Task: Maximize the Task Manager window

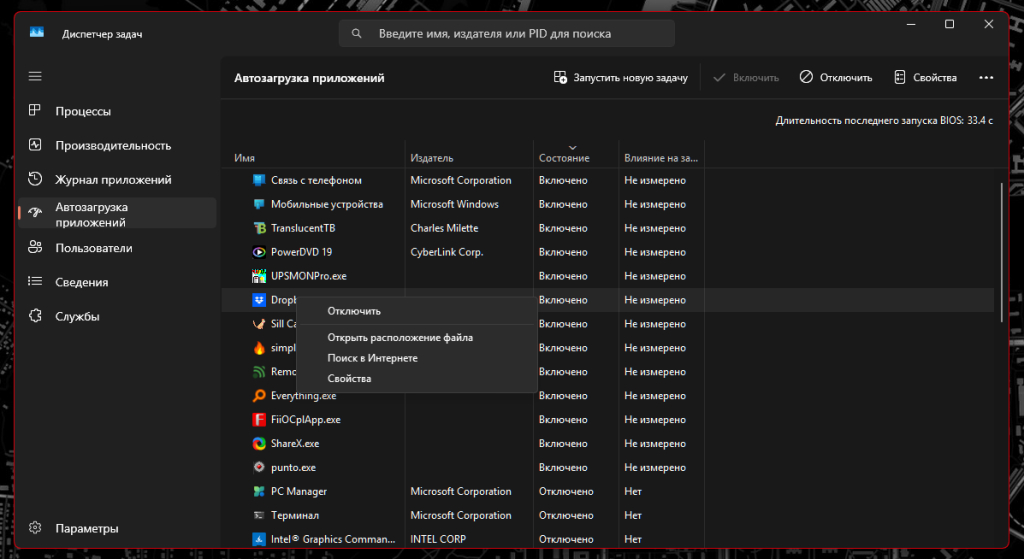Action: click(950, 24)
